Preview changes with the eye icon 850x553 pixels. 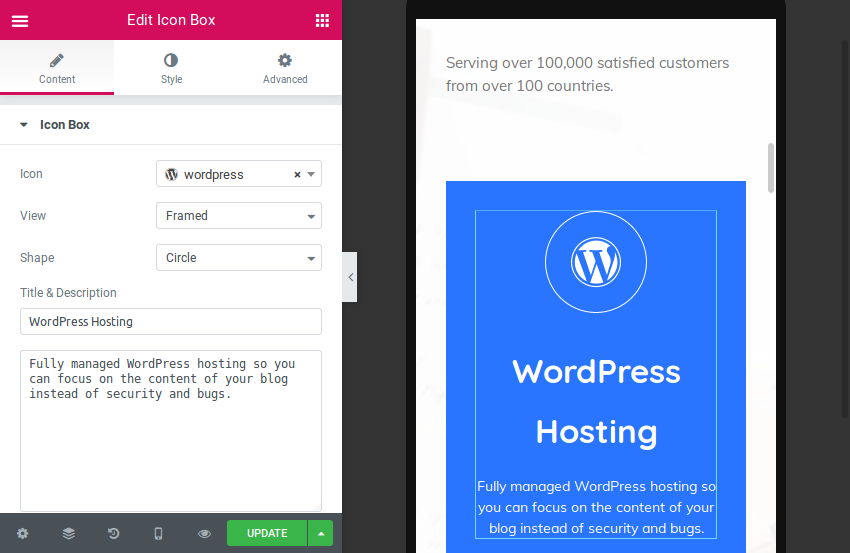coord(204,533)
